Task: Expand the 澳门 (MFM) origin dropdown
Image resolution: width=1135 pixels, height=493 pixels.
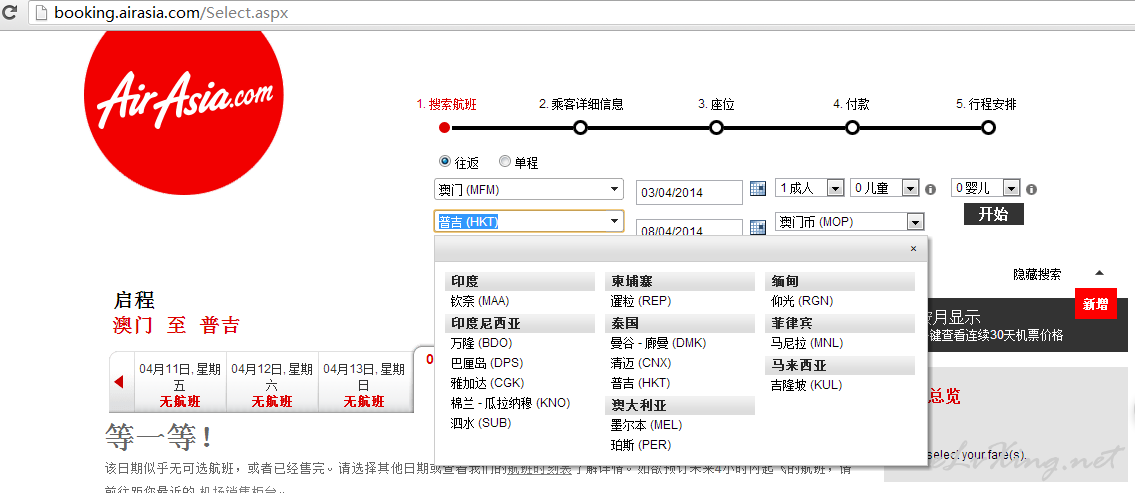Action: pos(528,189)
